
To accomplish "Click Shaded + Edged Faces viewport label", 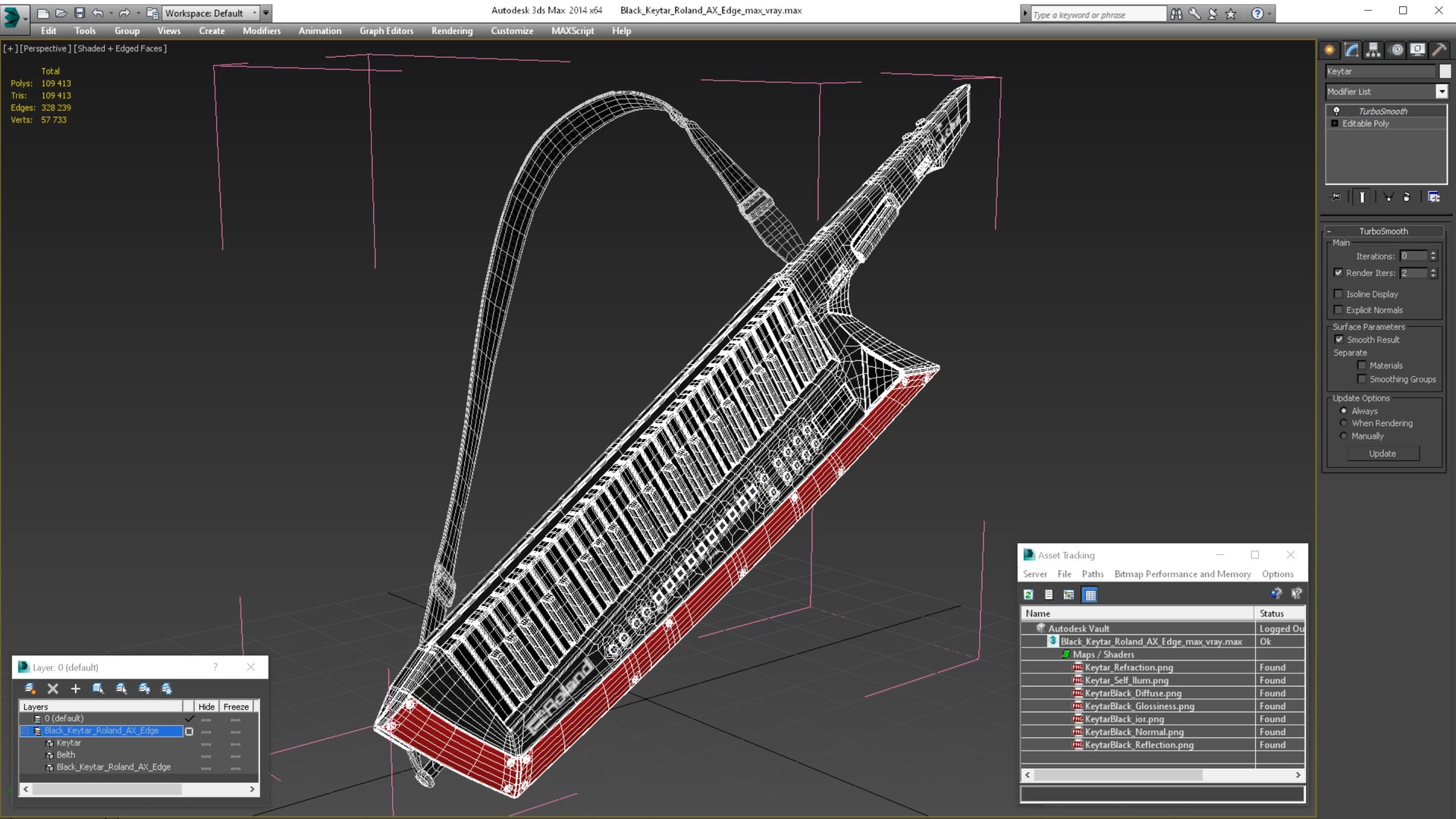I will (x=121, y=49).
